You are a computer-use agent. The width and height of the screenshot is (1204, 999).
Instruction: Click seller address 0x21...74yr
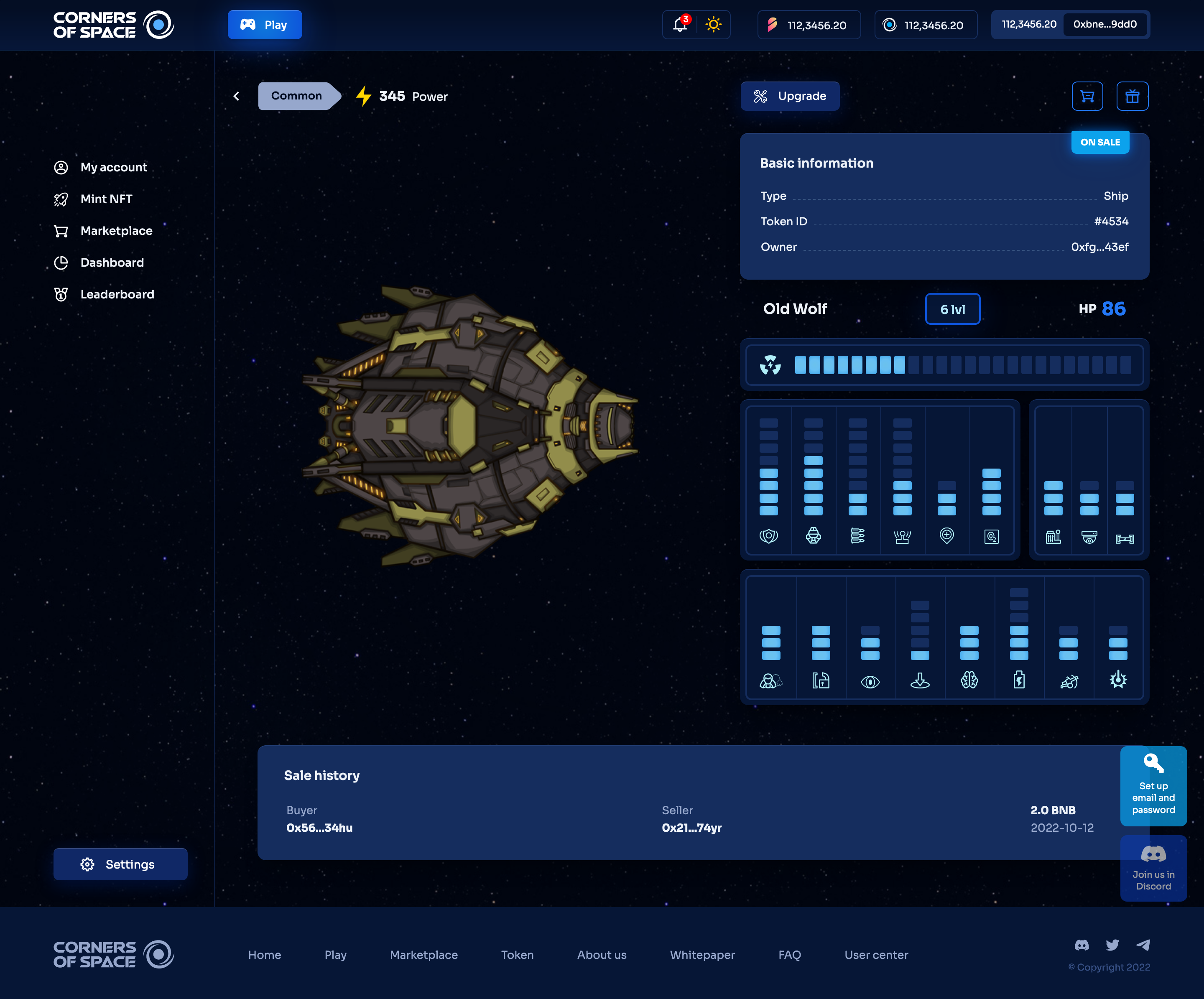(x=691, y=828)
